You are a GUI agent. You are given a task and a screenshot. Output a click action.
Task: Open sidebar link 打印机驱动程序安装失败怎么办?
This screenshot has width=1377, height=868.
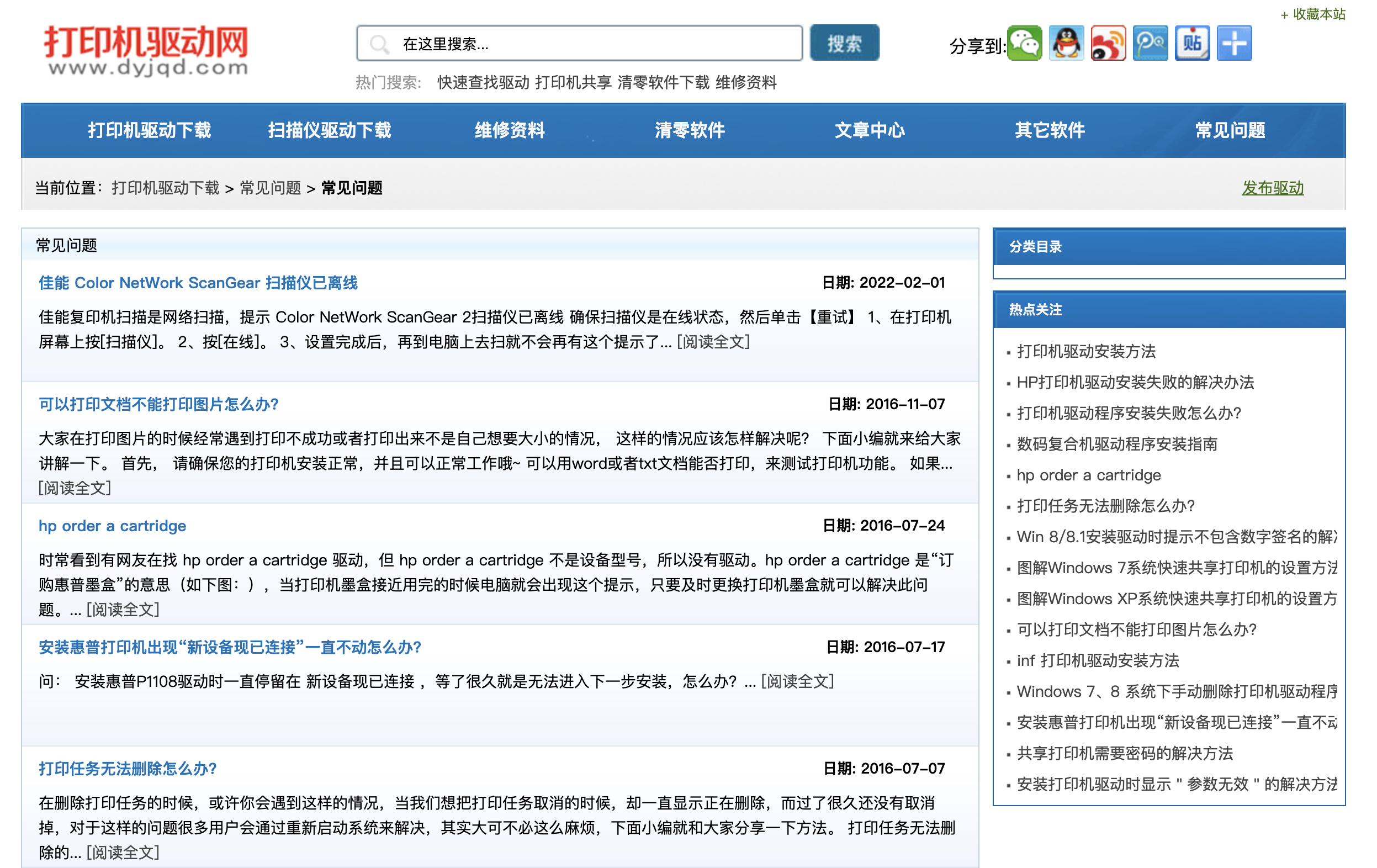coord(1129,414)
